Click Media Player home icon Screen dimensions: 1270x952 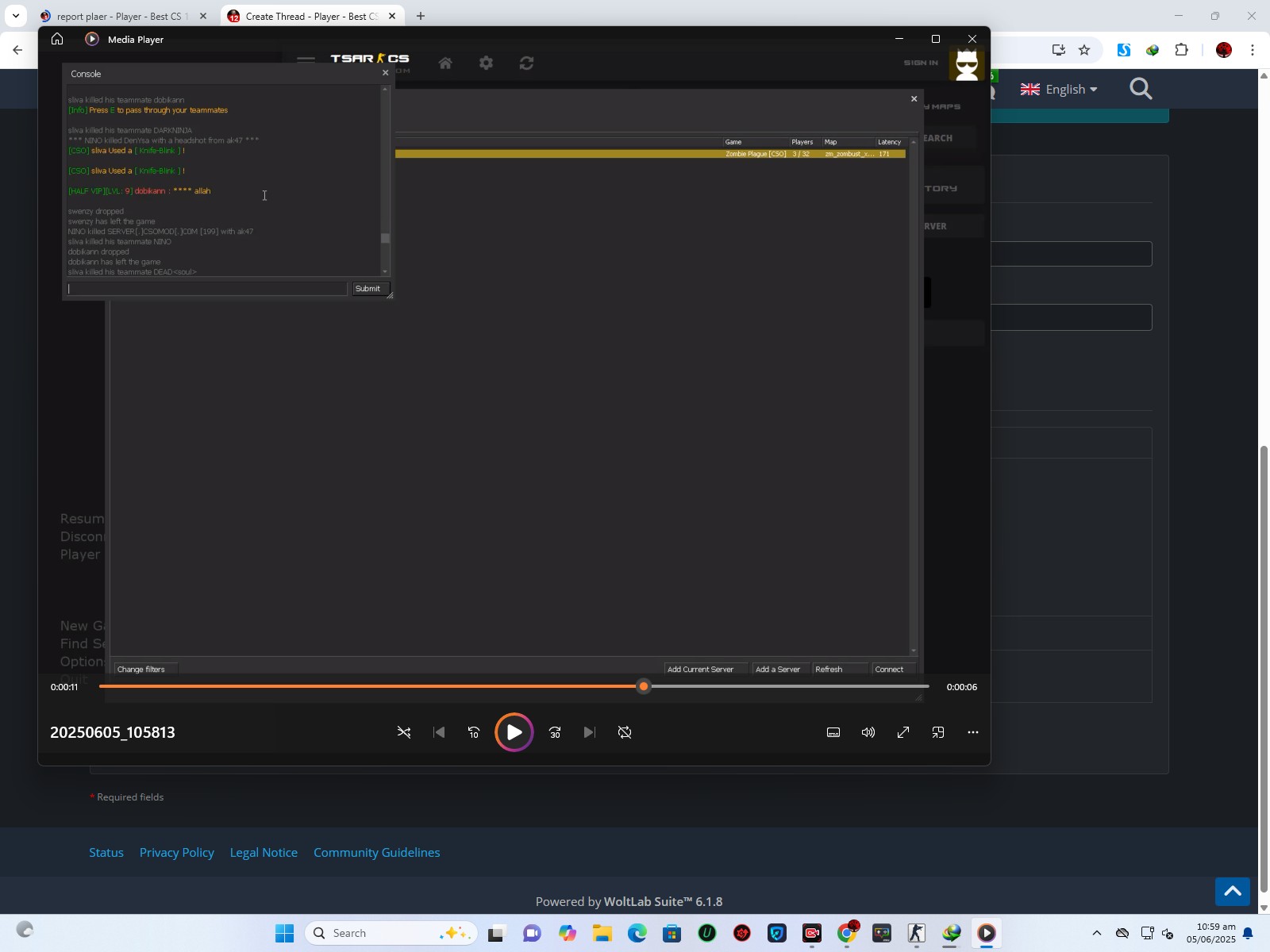[x=57, y=39]
